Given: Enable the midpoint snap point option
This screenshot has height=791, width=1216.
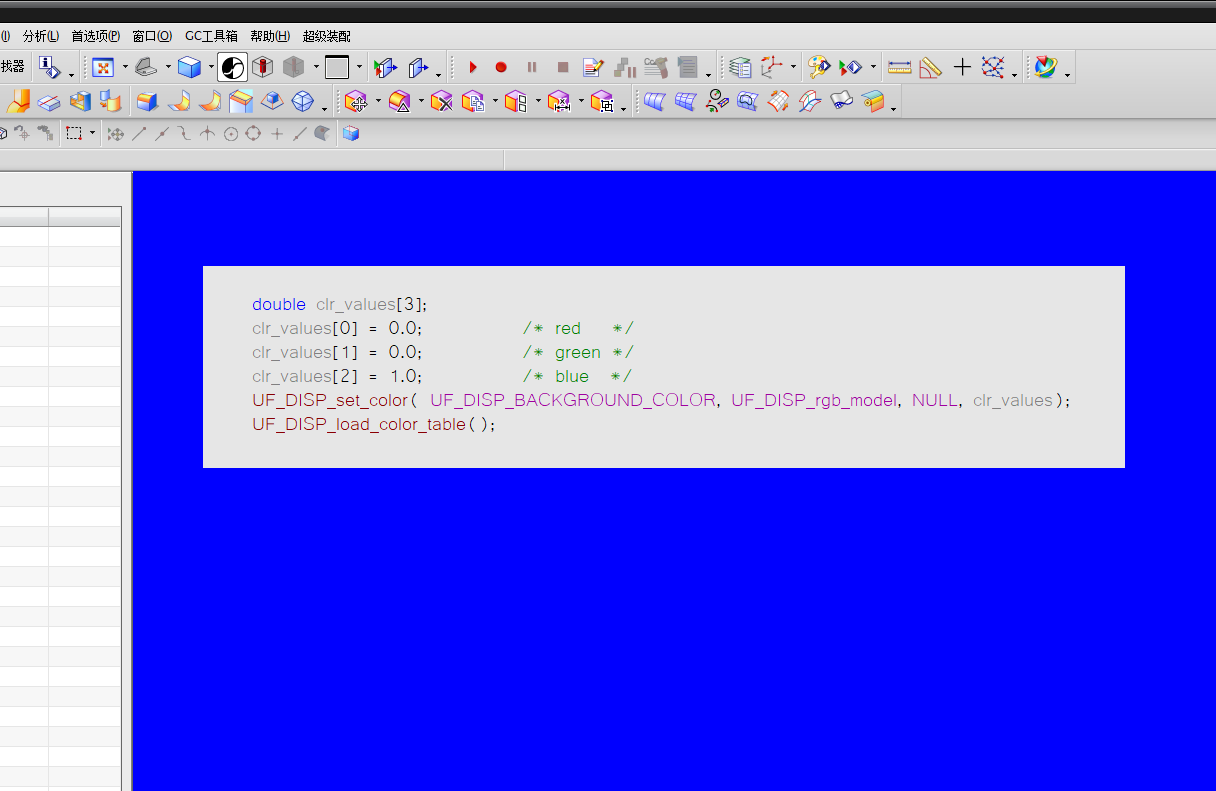Looking at the screenshot, I should pos(161,134).
